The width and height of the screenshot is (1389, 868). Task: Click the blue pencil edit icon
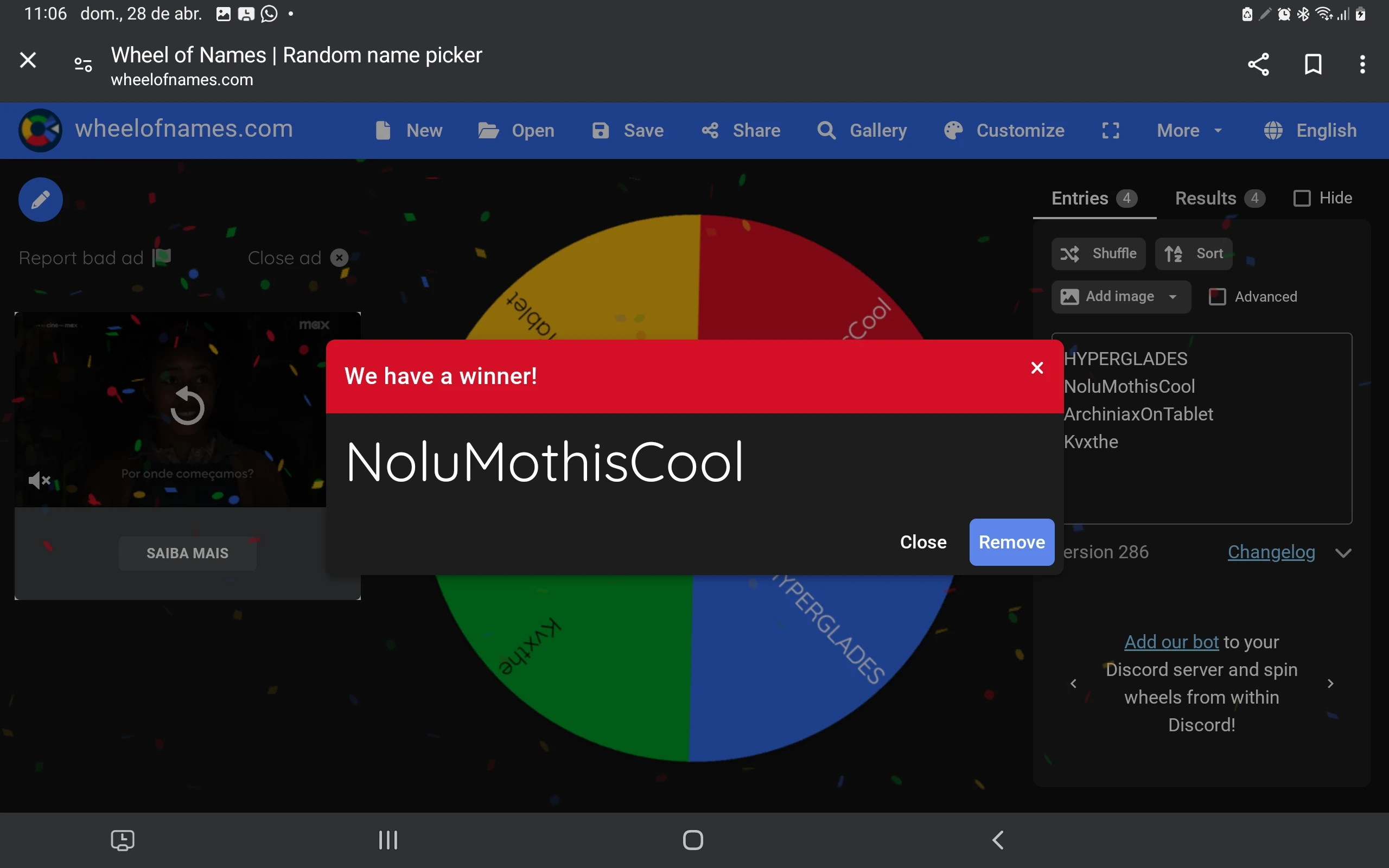click(x=40, y=200)
